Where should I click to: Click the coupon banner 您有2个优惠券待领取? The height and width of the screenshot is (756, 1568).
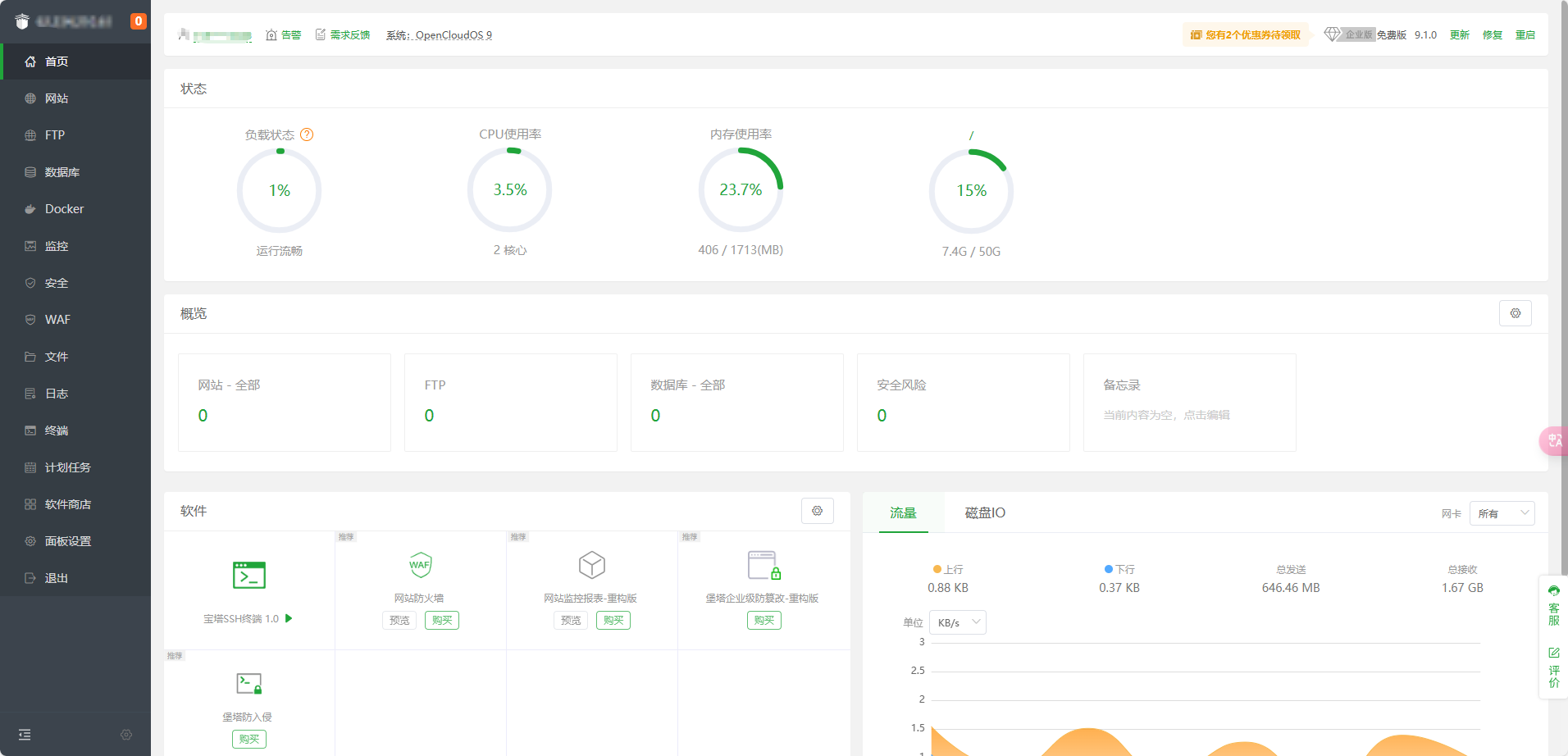[1245, 35]
